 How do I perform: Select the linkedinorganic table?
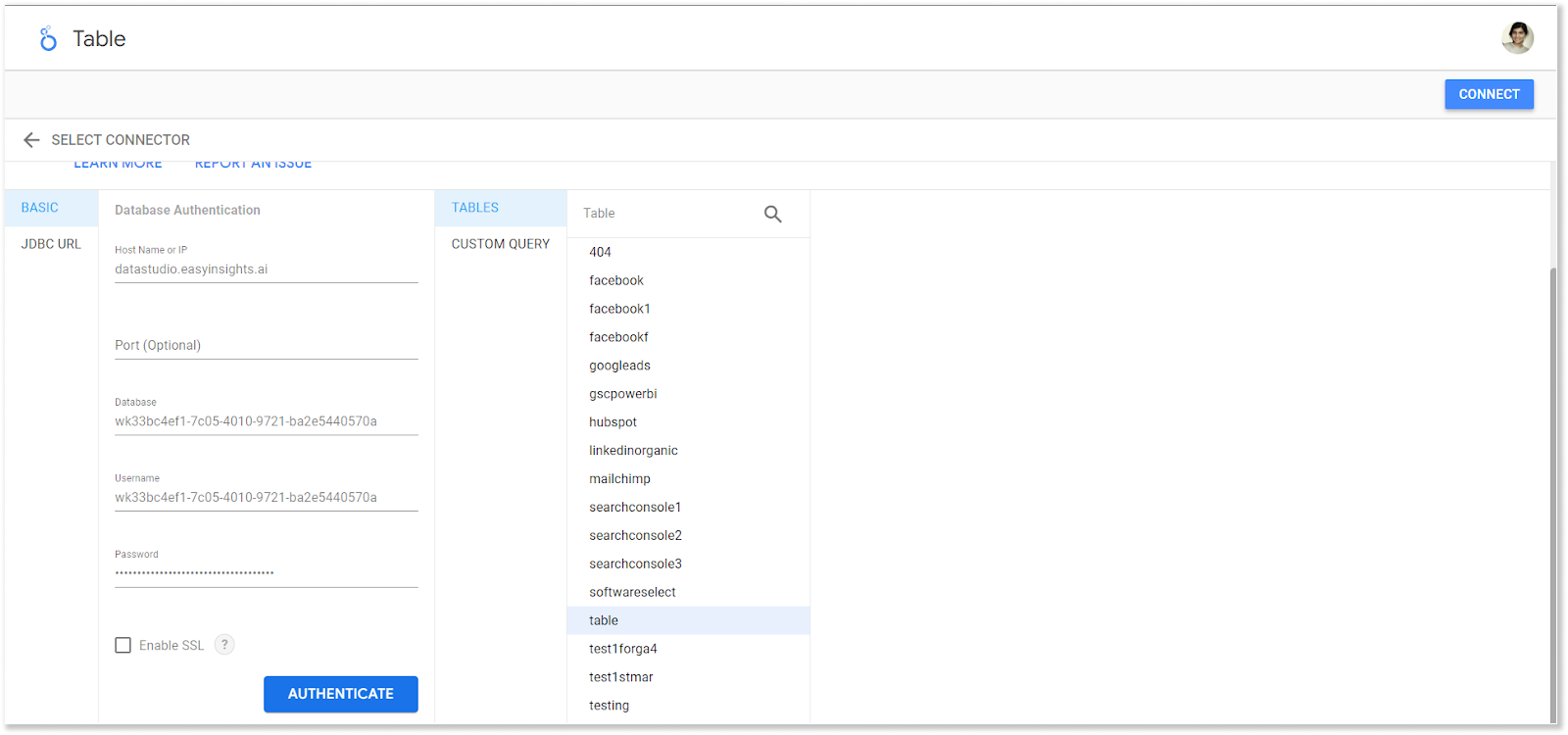coord(688,451)
